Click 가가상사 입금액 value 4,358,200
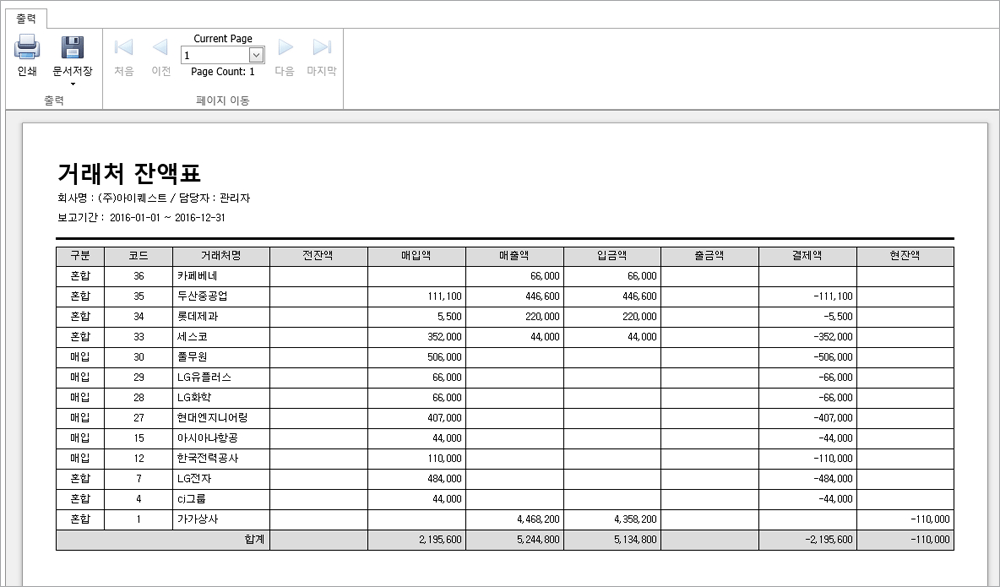The height and width of the screenshot is (587, 1000). tap(635, 519)
